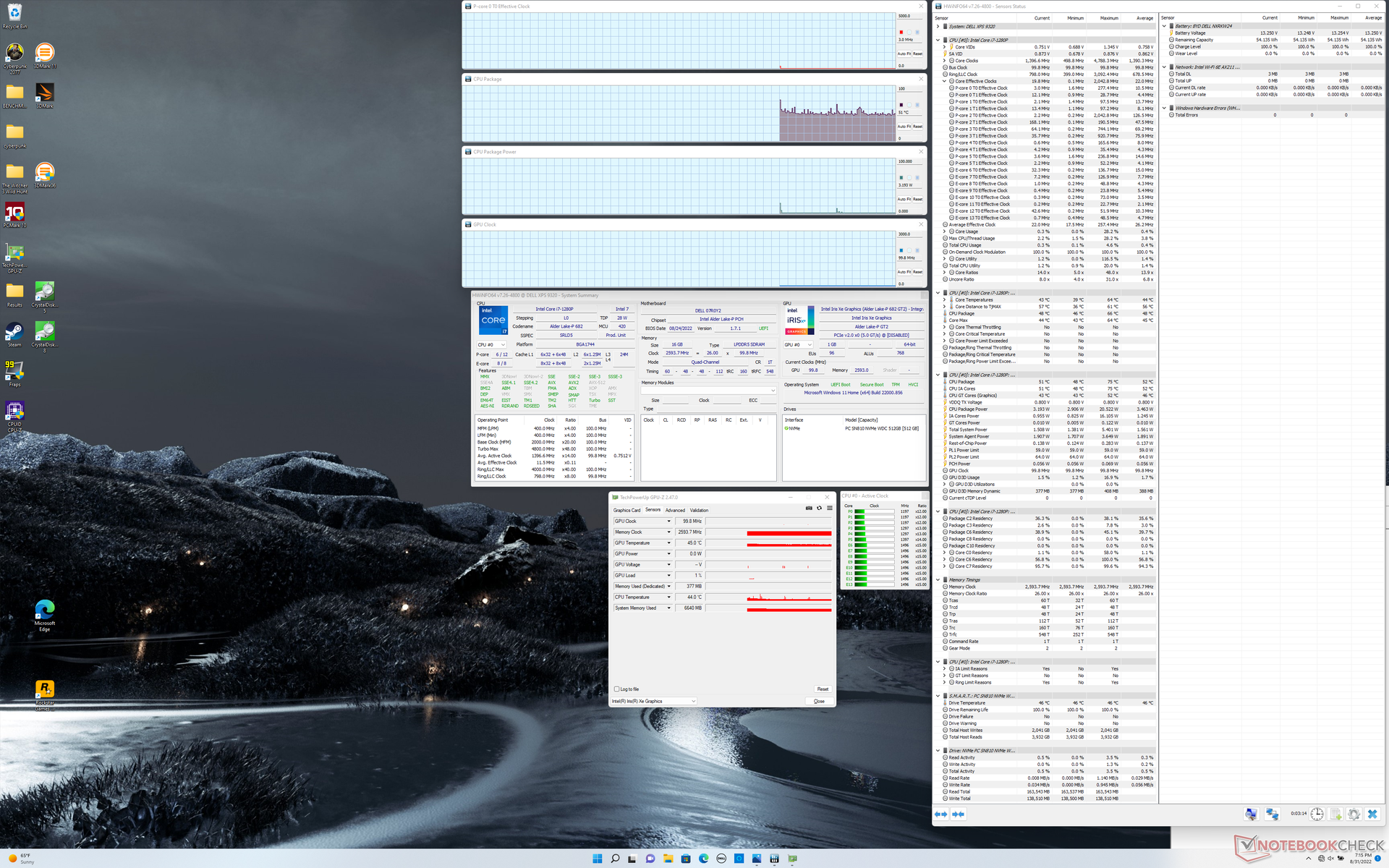Viewport: 1389px width, 868px height.
Task: Click HWiNFO collapse columns arrows icon
Action: 958,814
